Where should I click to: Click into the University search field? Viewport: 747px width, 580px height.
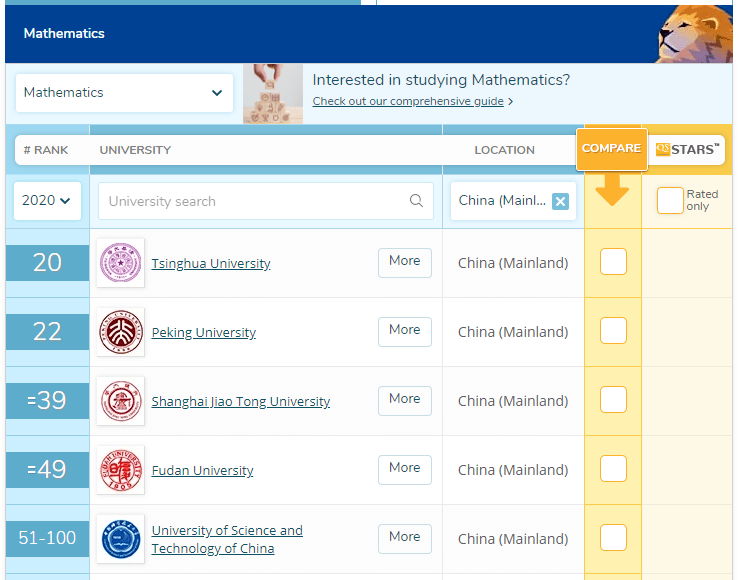click(255, 201)
